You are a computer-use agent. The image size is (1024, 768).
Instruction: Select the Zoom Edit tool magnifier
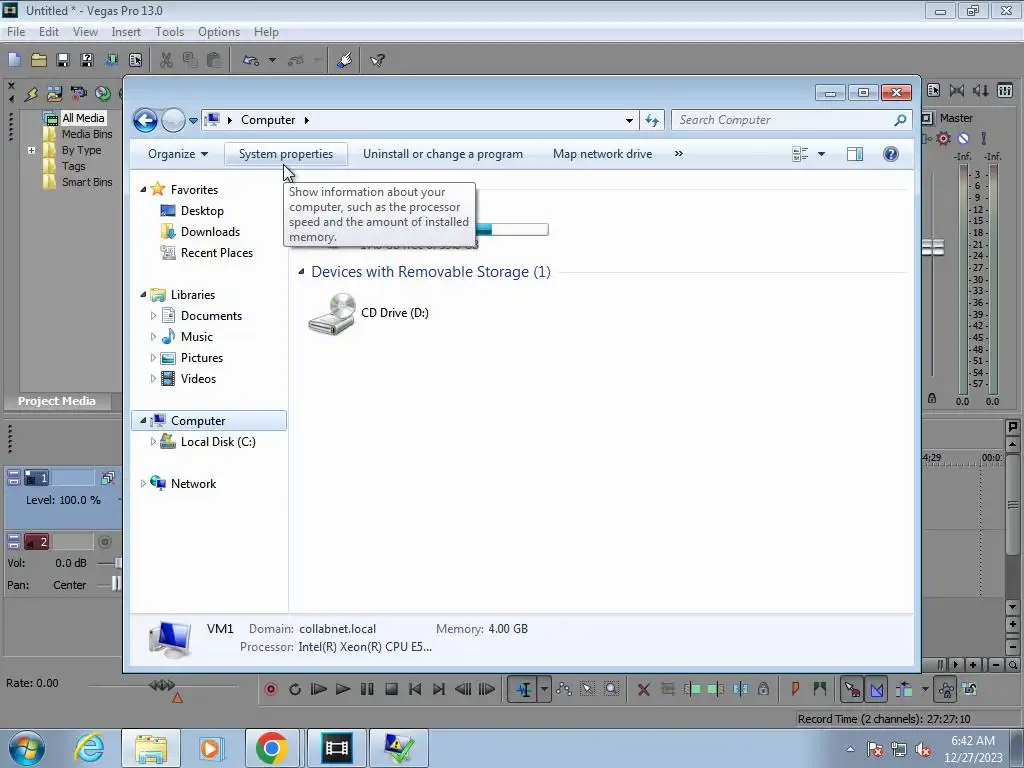611,689
